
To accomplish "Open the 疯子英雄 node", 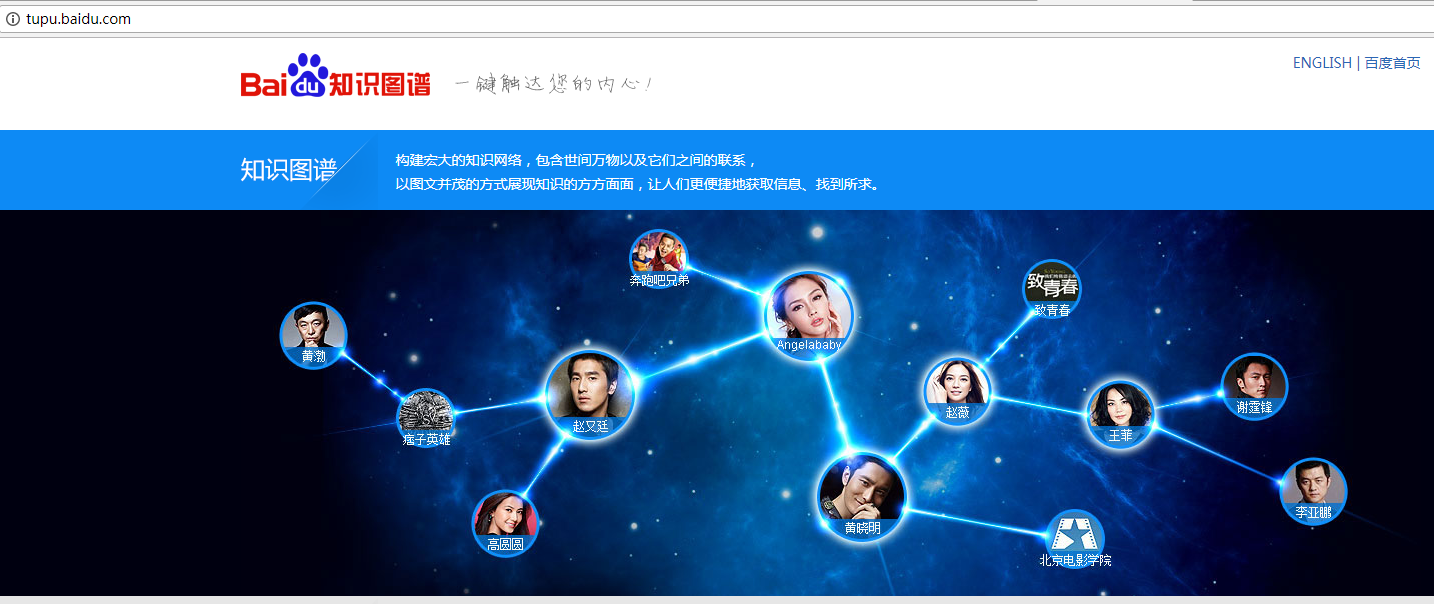I will coord(427,418).
